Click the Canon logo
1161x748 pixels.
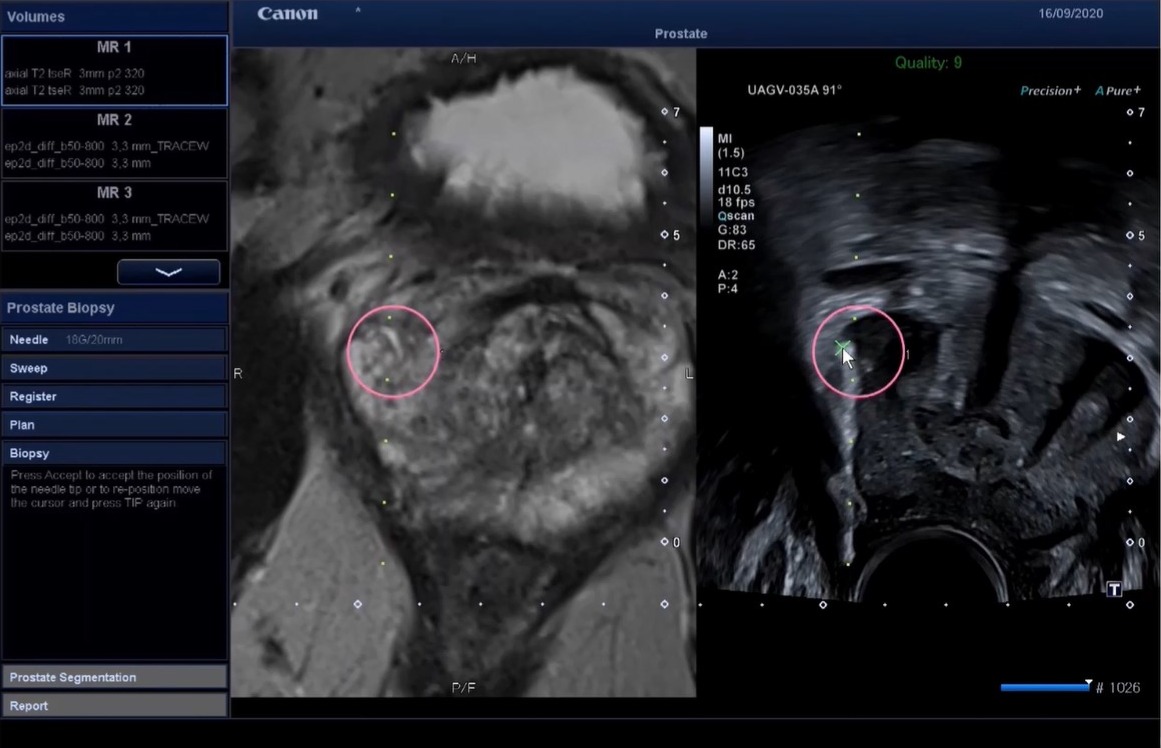[x=287, y=14]
